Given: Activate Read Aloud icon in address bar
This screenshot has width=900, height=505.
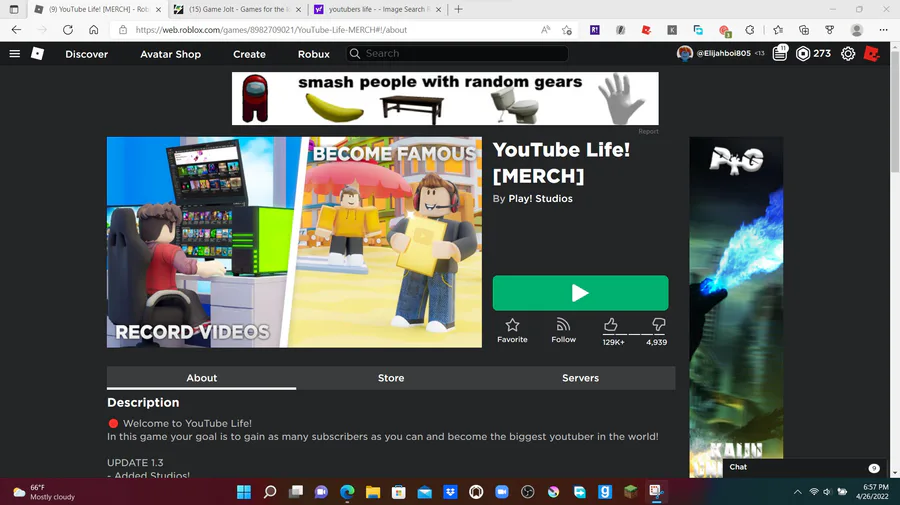Looking at the screenshot, I should pyautogui.click(x=545, y=30).
